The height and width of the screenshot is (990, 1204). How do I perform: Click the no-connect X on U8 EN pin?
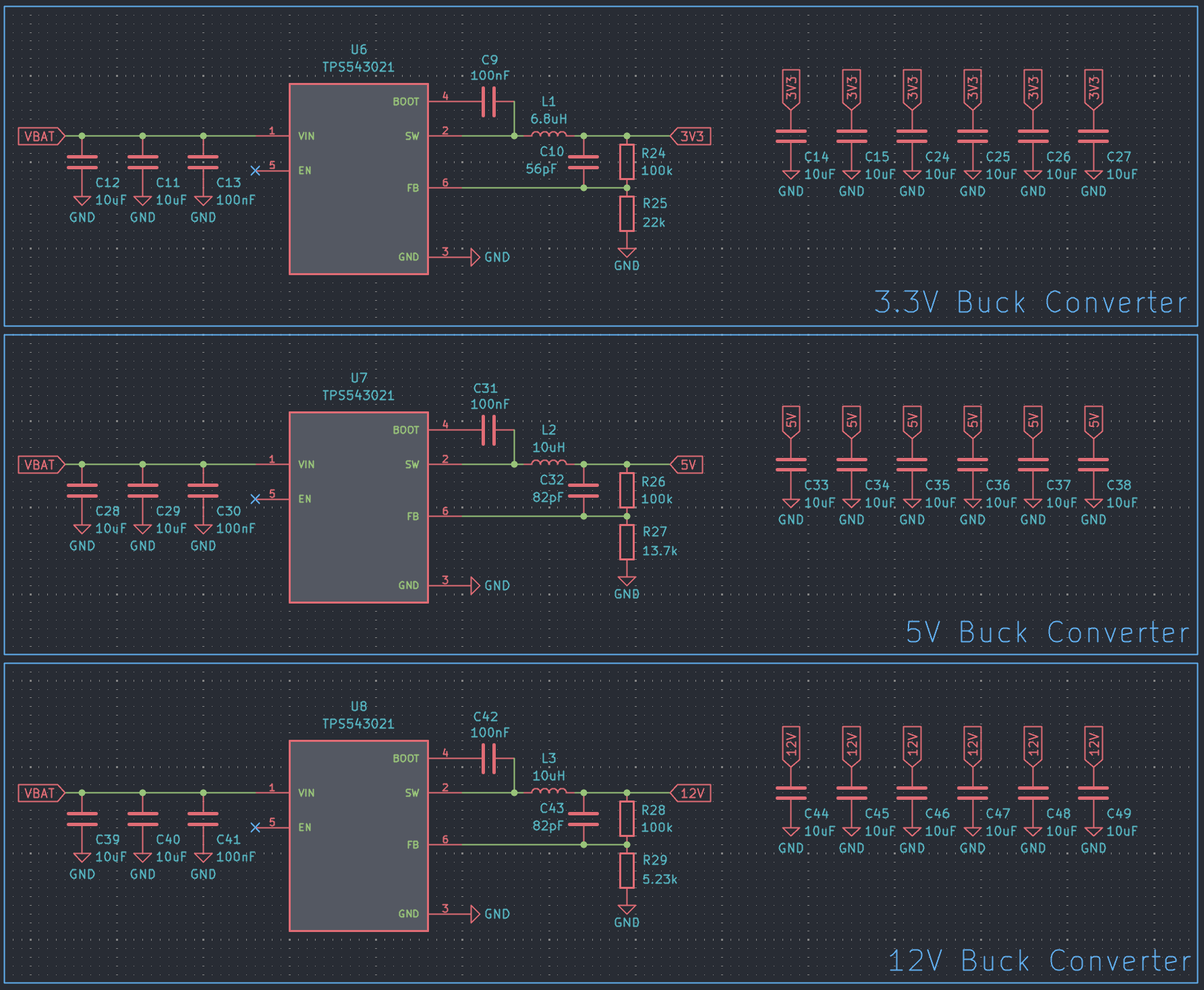(255, 827)
